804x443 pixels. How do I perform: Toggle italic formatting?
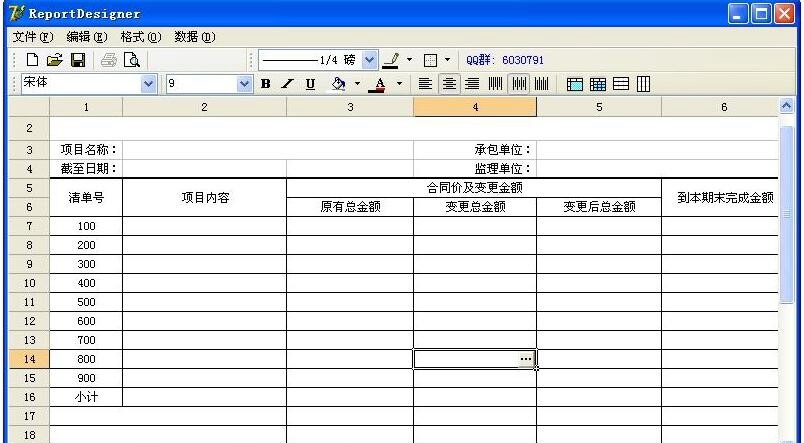pos(288,84)
